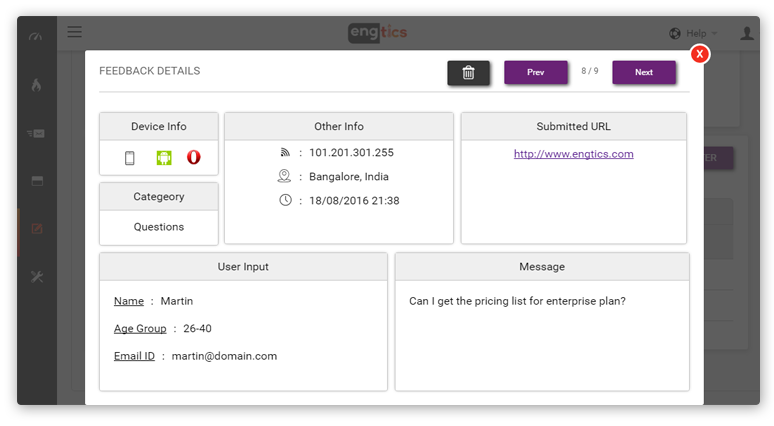
Task: Open the hamburger menu in the header
Action: pos(75,32)
